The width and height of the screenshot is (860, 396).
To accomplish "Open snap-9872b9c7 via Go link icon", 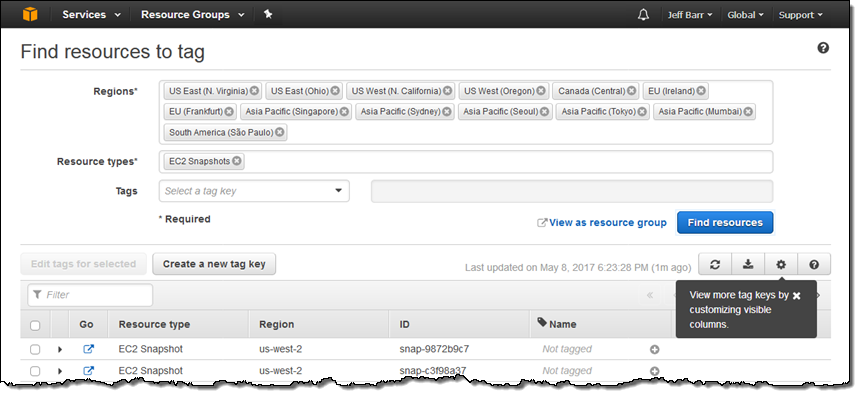I will [88, 349].
